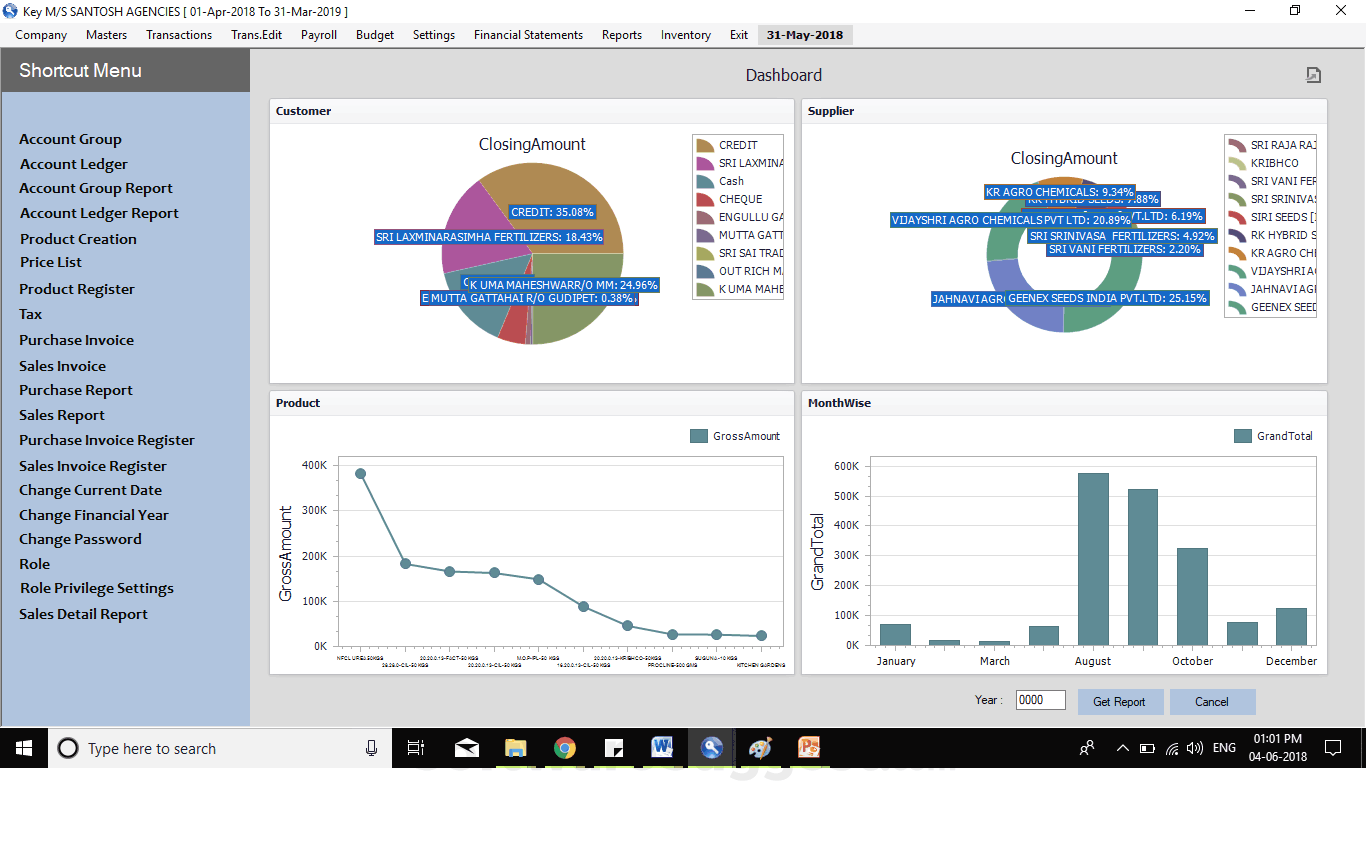Click the Exit menu item

tap(739, 35)
